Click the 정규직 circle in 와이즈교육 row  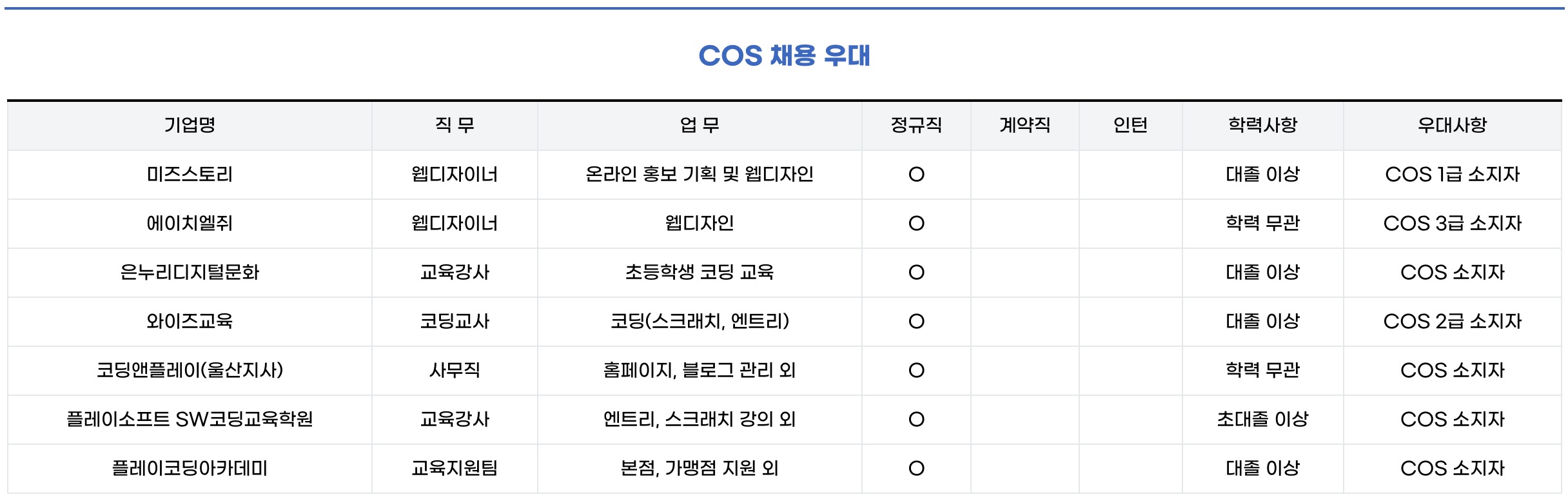(x=916, y=322)
